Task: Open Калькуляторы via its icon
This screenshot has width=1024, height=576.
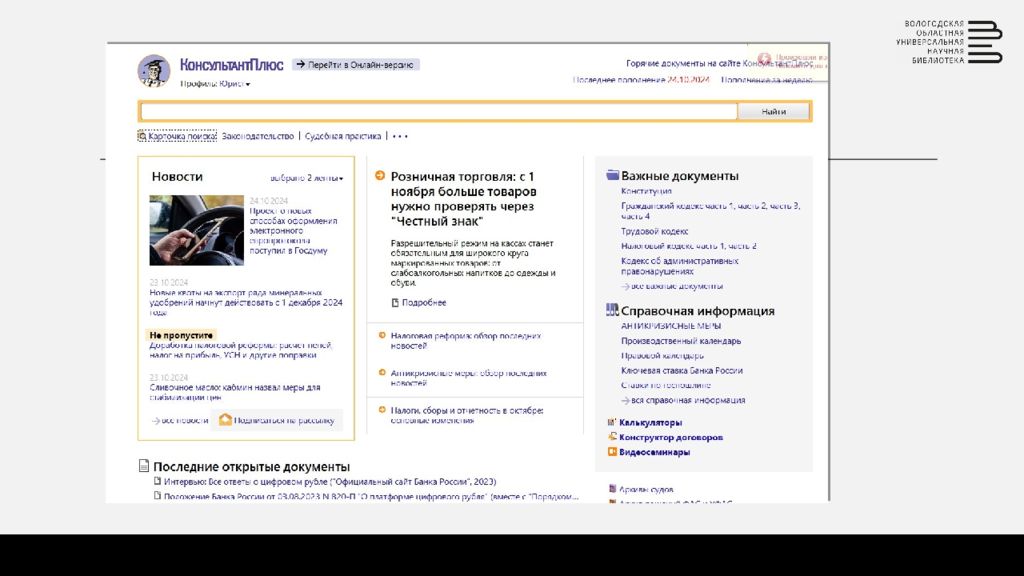Action: click(x=612, y=422)
